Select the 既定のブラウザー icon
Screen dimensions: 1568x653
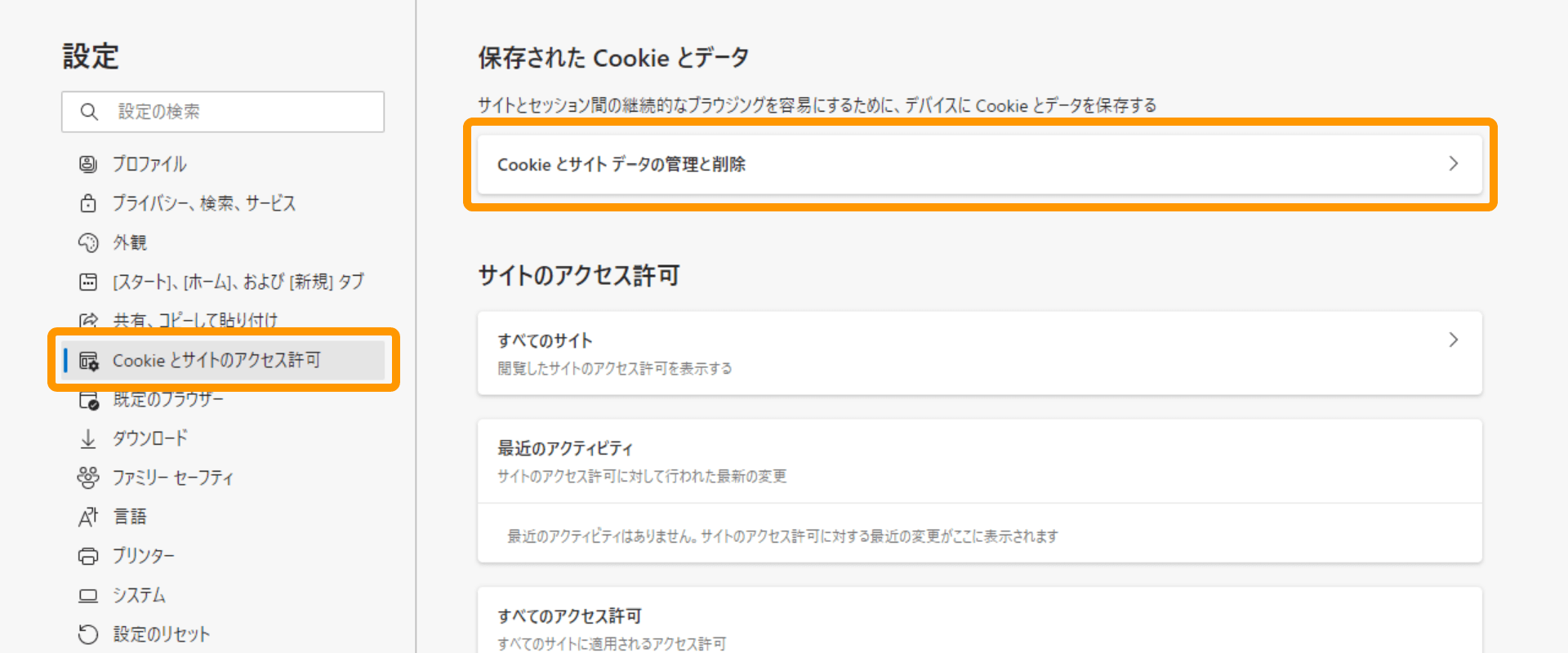tap(88, 399)
